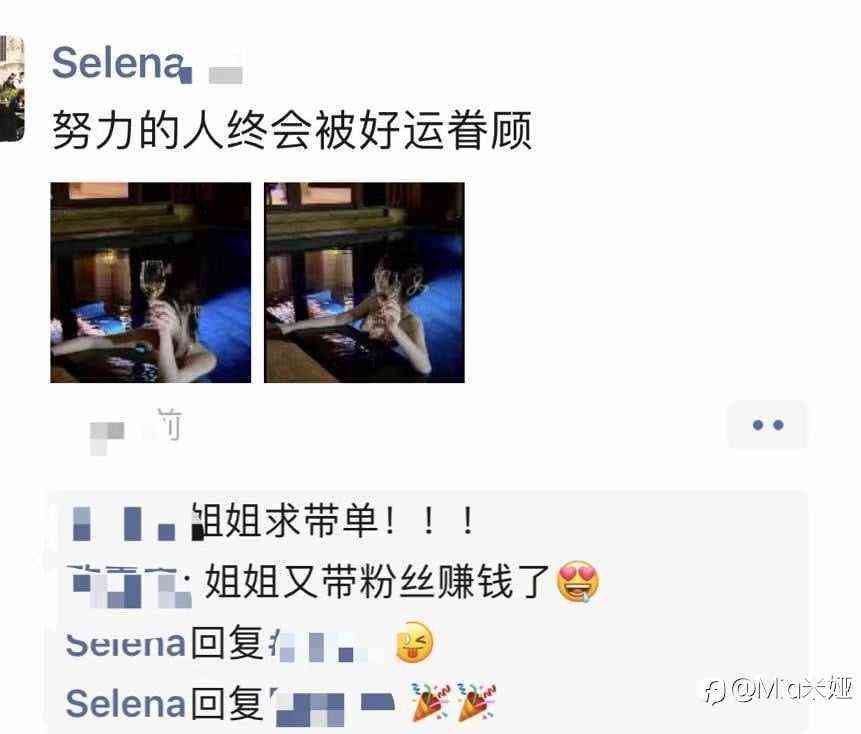Screen dimensions: 861x734
Task: Open the poster's profile avatar
Action: coord(12,88)
